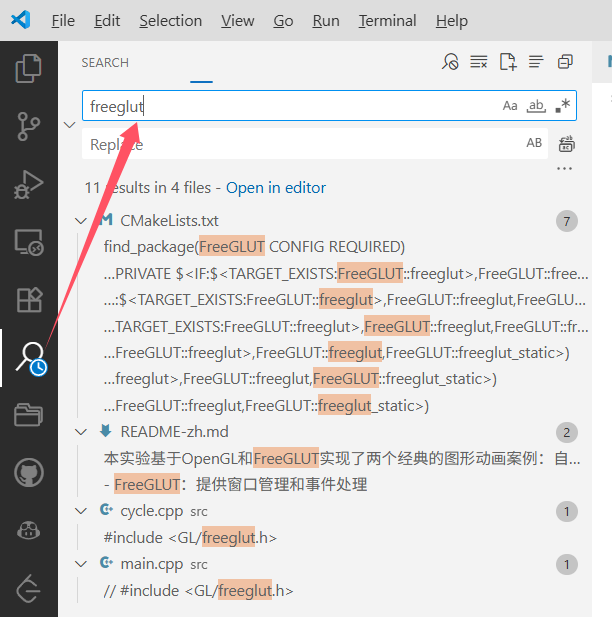Select the README-zh.md file row
Image resolution: width=612 pixels, height=617 pixels.
pos(325,432)
